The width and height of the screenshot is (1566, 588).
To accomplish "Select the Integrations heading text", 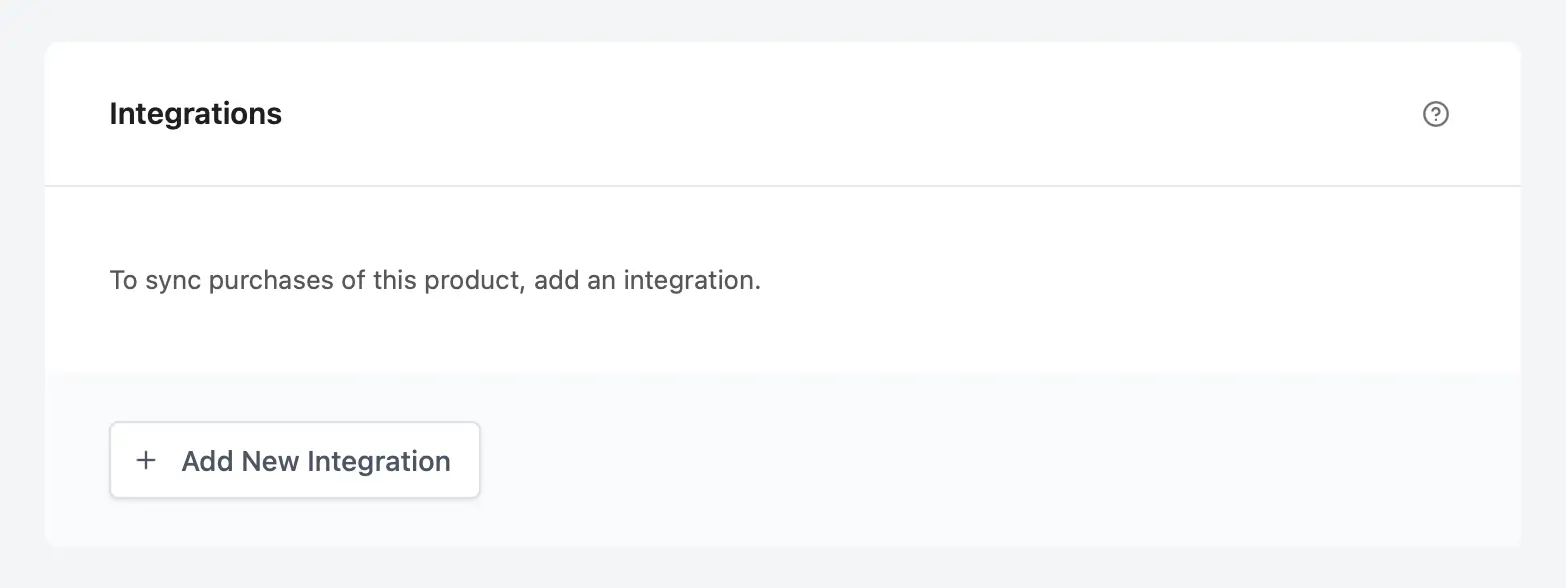I will [x=195, y=114].
